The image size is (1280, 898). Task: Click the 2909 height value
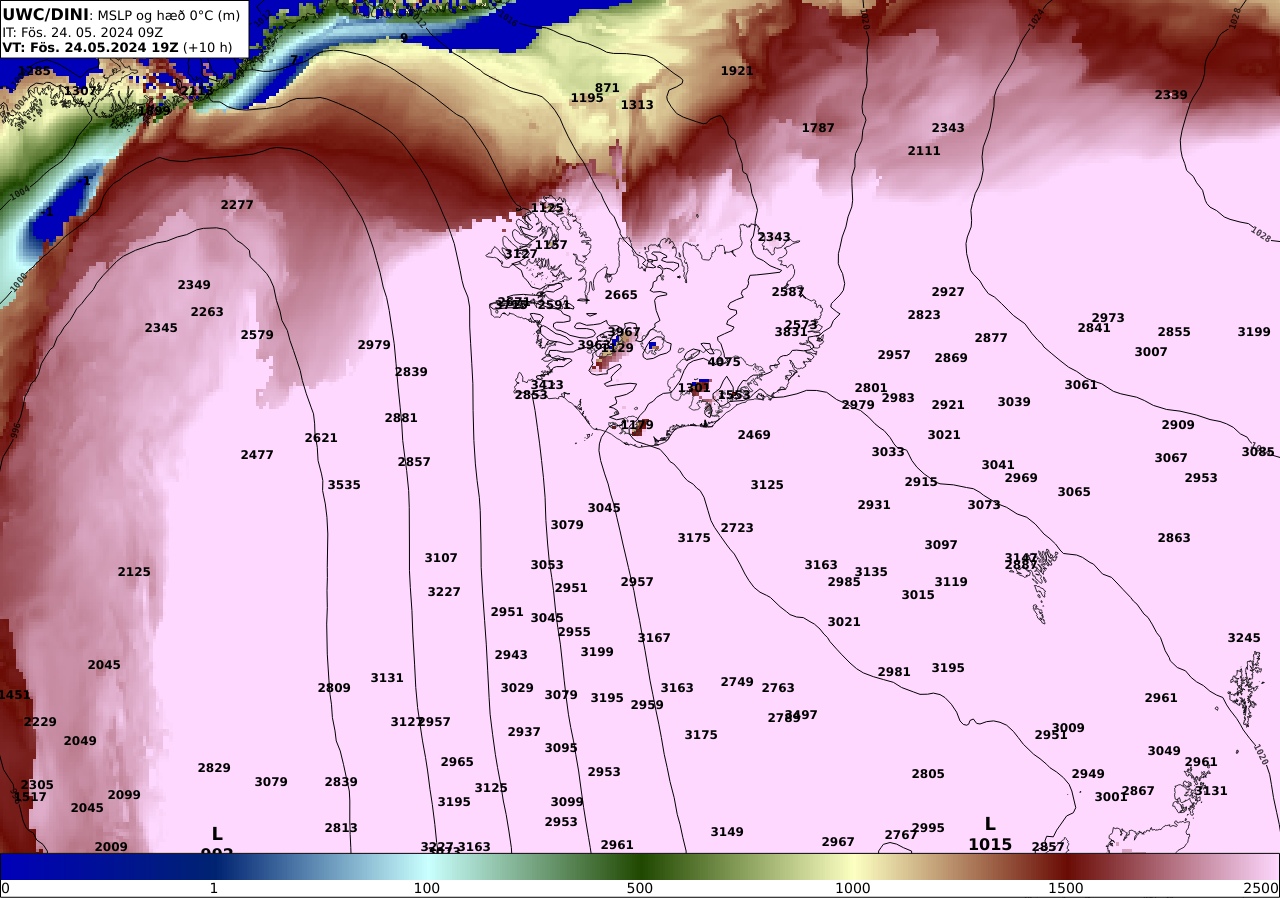[1178, 425]
